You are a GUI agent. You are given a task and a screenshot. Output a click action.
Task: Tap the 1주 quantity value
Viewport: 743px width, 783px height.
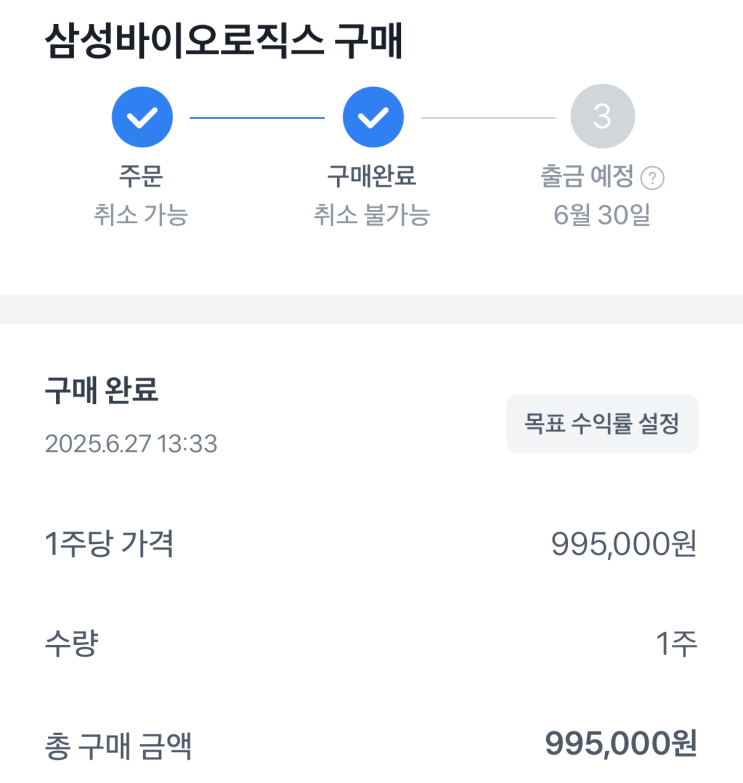pyautogui.click(x=676, y=644)
